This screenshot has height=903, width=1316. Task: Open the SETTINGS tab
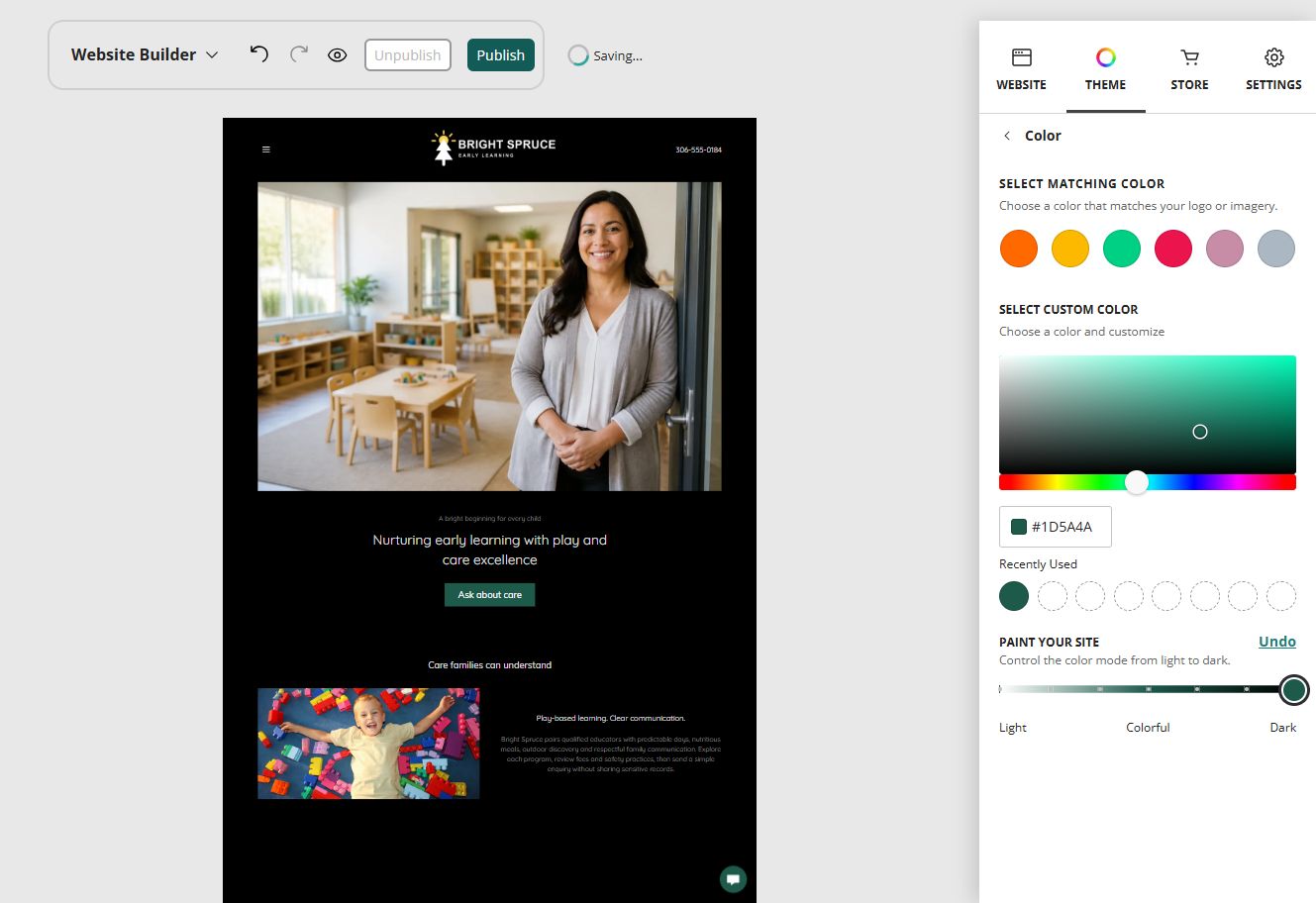pos(1273,69)
